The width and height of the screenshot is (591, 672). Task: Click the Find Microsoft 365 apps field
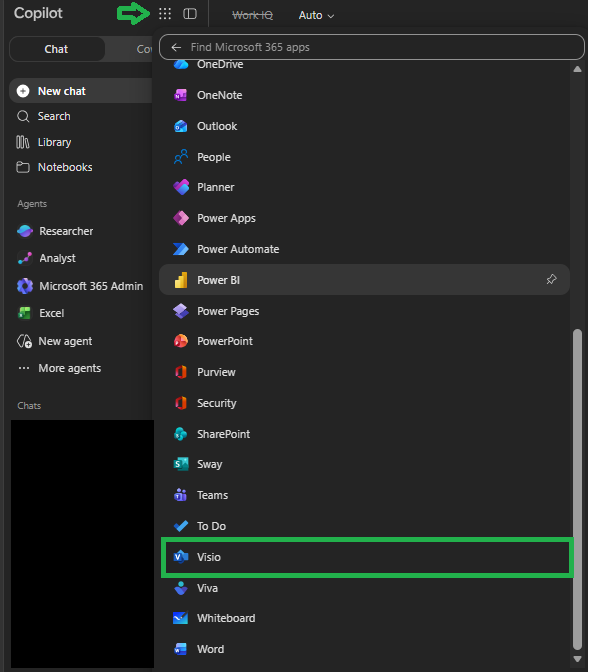click(x=372, y=47)
